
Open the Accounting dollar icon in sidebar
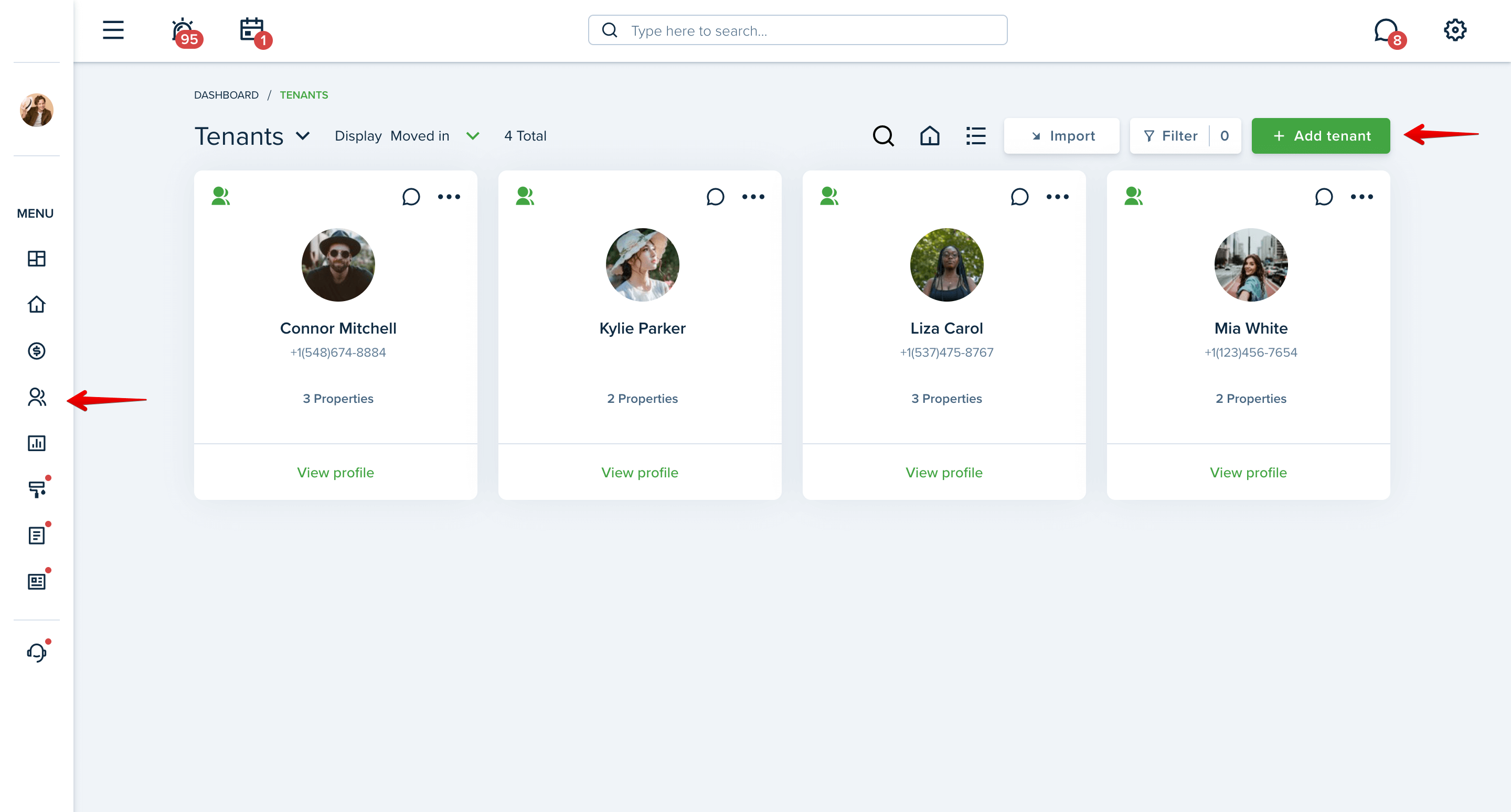click(36, 350)
